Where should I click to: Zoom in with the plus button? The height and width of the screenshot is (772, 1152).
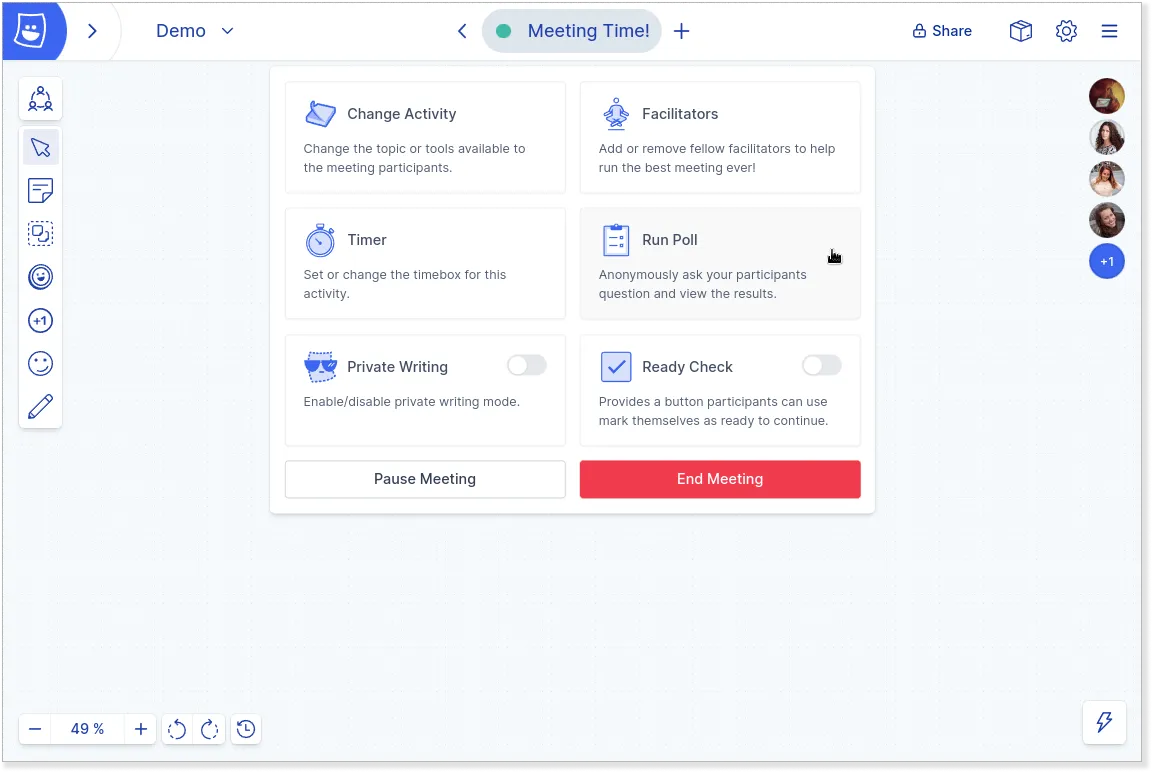(x=141, y=729)
